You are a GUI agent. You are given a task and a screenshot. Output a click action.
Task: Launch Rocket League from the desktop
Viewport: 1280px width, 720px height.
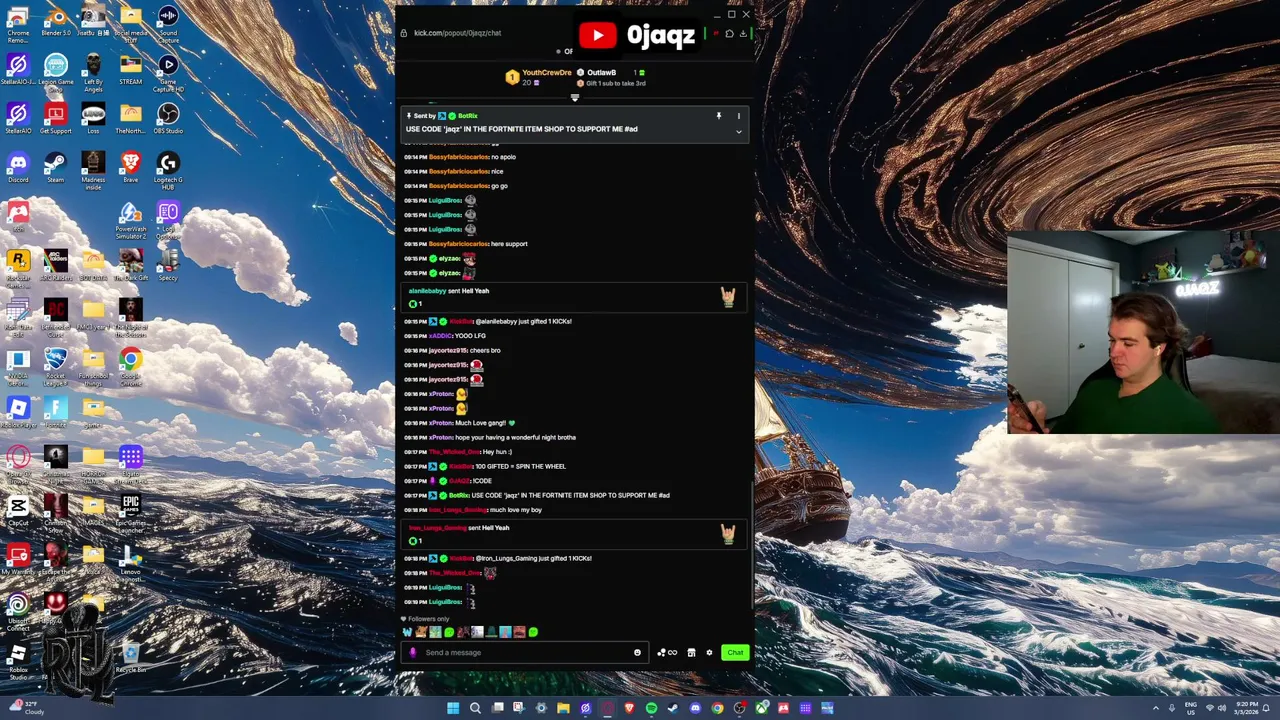coord(56,366)
